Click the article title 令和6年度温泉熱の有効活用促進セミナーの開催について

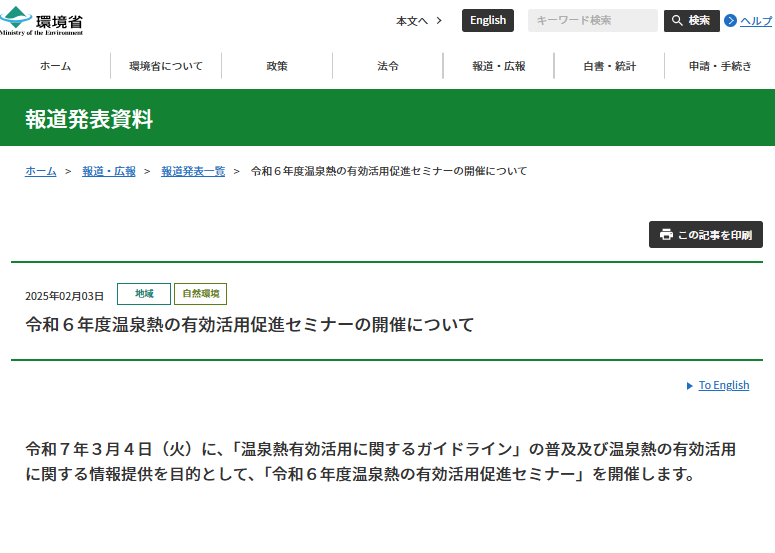(250, 325)
